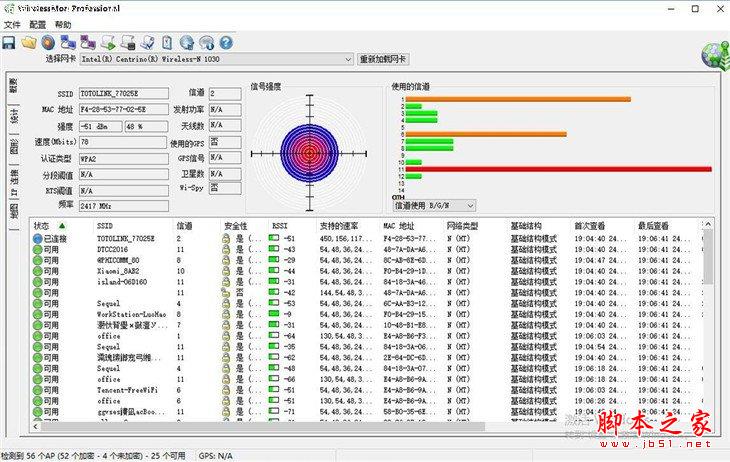Sort list by 支持的速率 column header
Image resolution: width=730 pixels, height=462 pixels.
(x=338, y=226)
